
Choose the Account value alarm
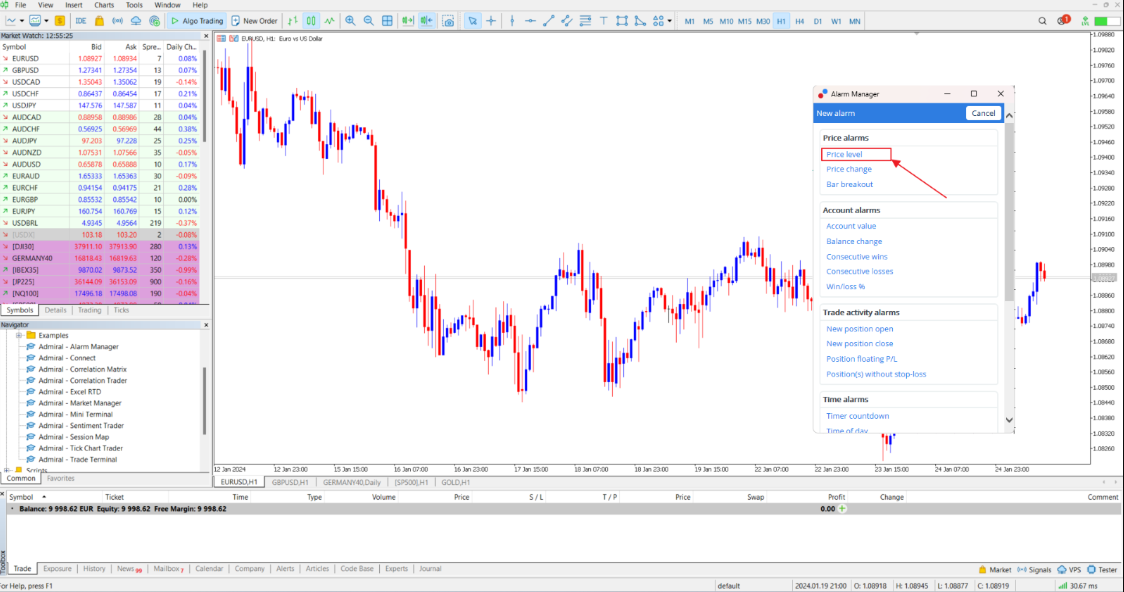(x=851, y=226)
